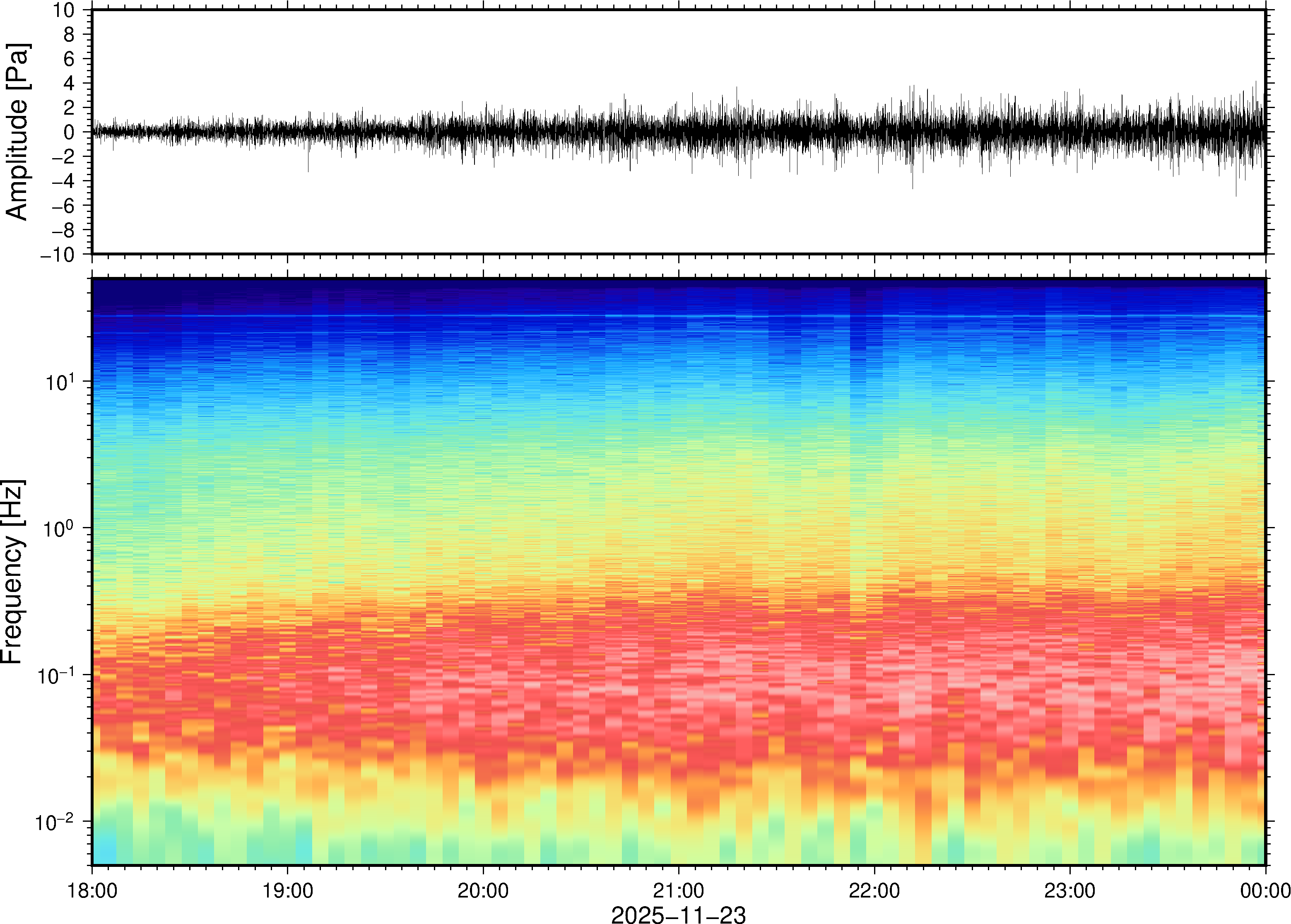Click the 10⁻² frequency tick label
The width and height of the screenshot is (1291, 924).
click(x=55, y=822)
